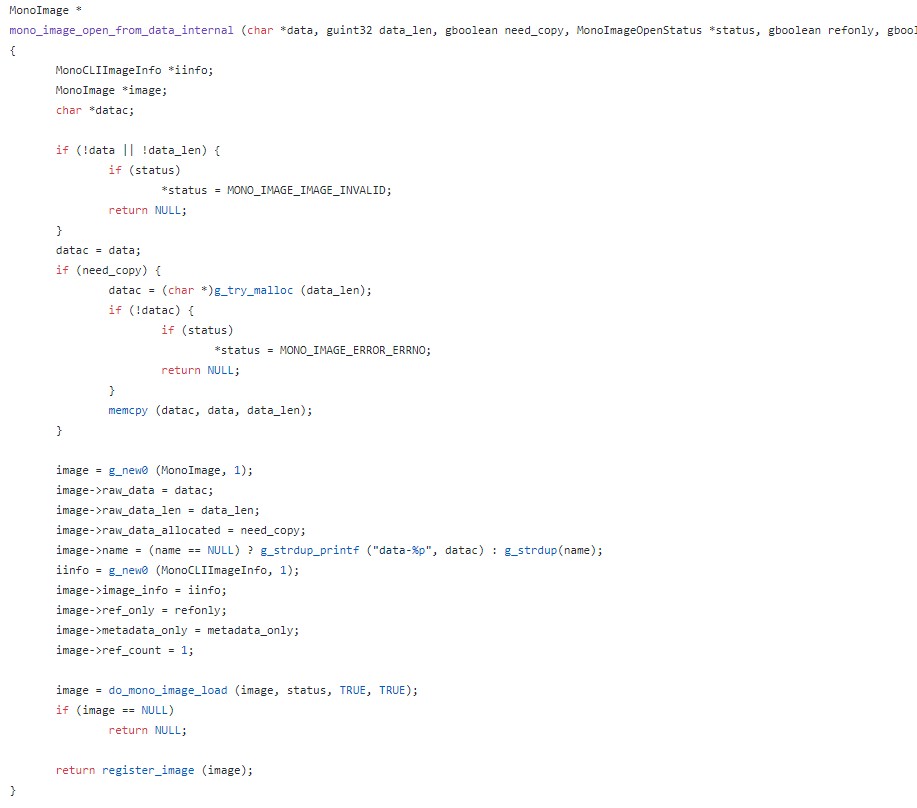
Task: Select the memcpy function call
Action: [128, 410]
